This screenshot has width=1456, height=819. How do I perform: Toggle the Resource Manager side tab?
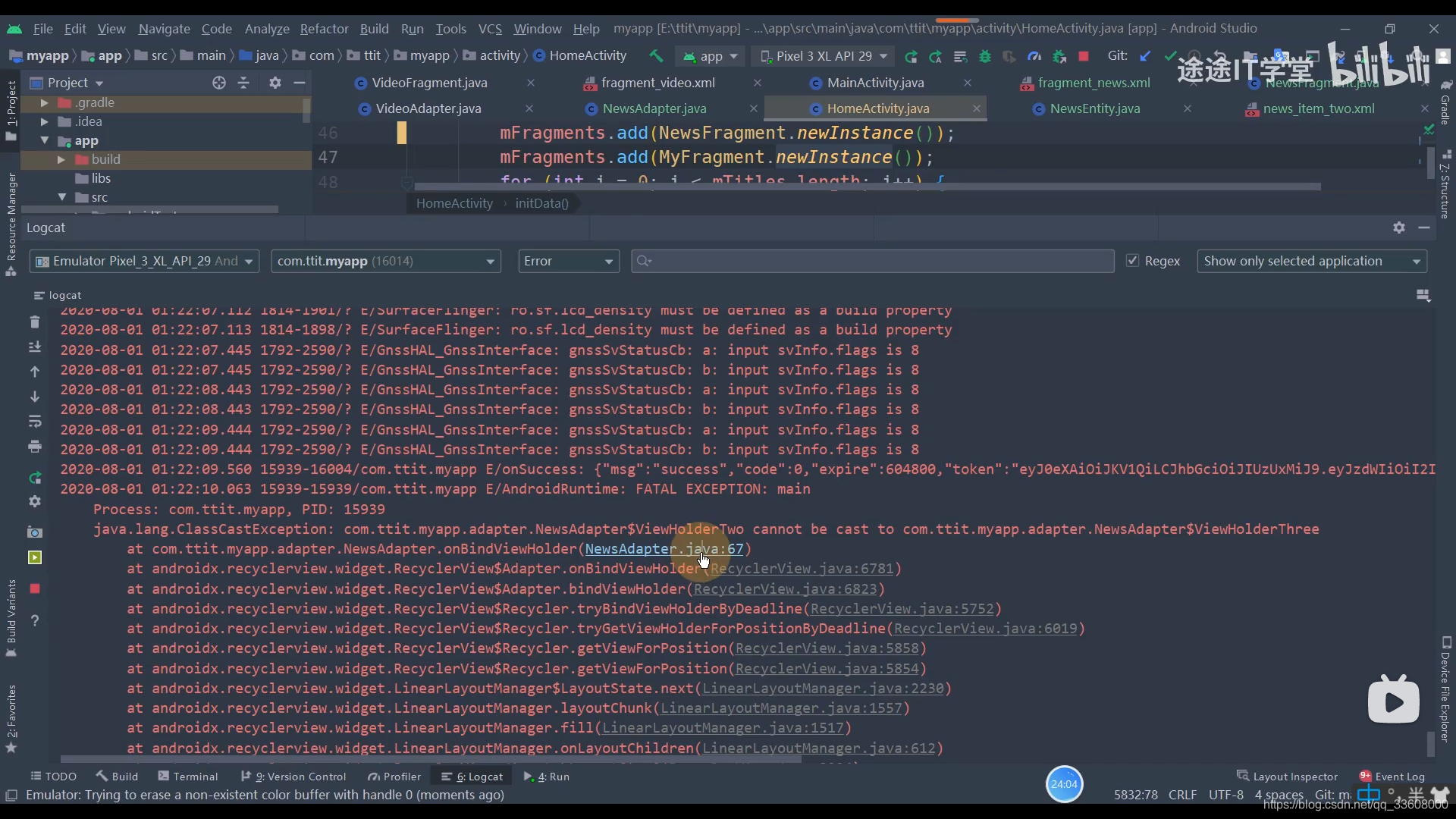pyautogui.click(x=11, y=224)
